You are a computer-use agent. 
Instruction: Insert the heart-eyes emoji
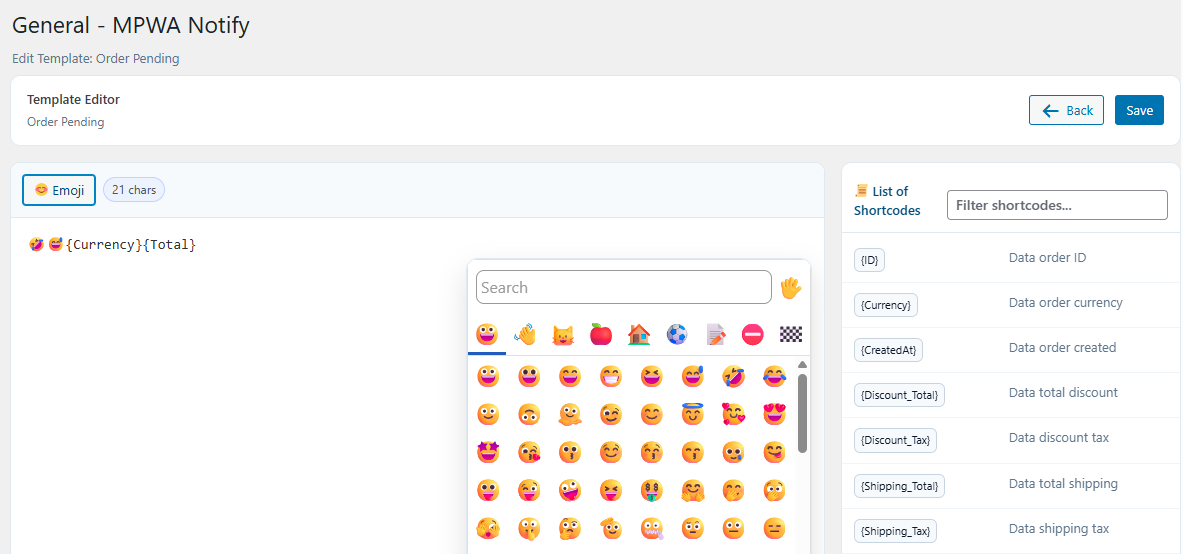coord(773,414)
